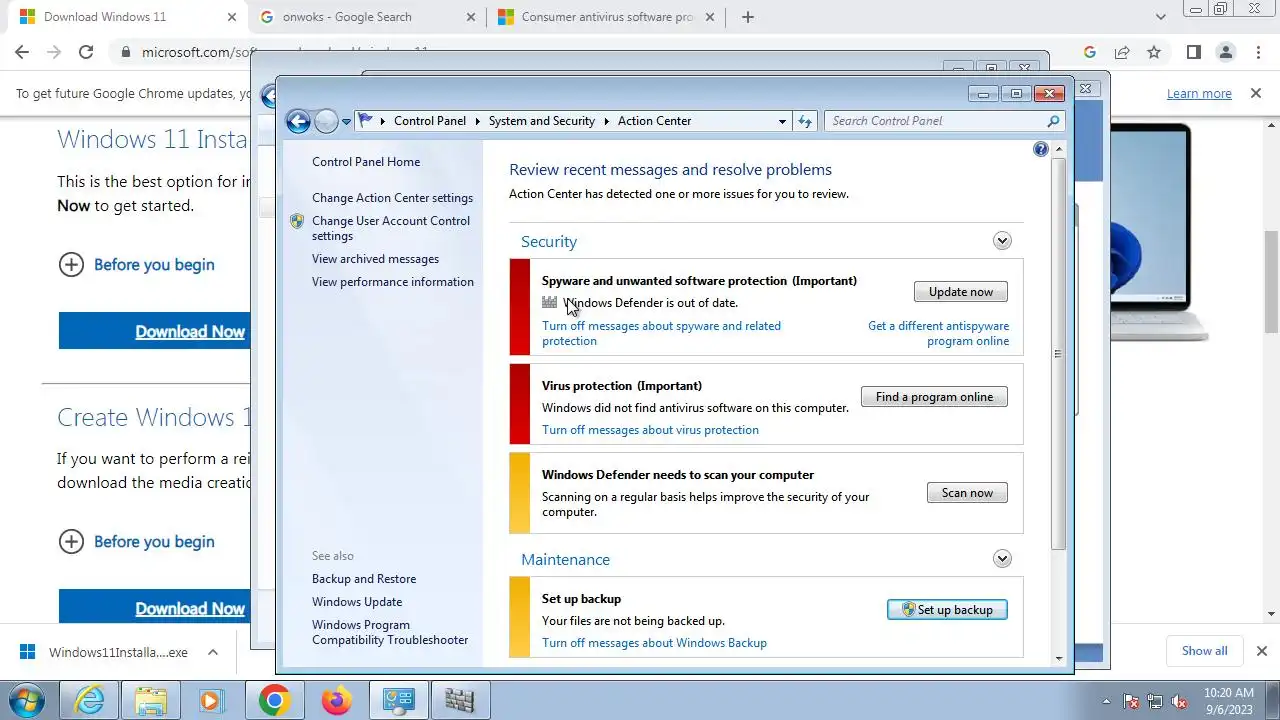Open recent pages dropdown beside Forward arrow
This screenshot has width=1280, height=720.
click(346, 122)
